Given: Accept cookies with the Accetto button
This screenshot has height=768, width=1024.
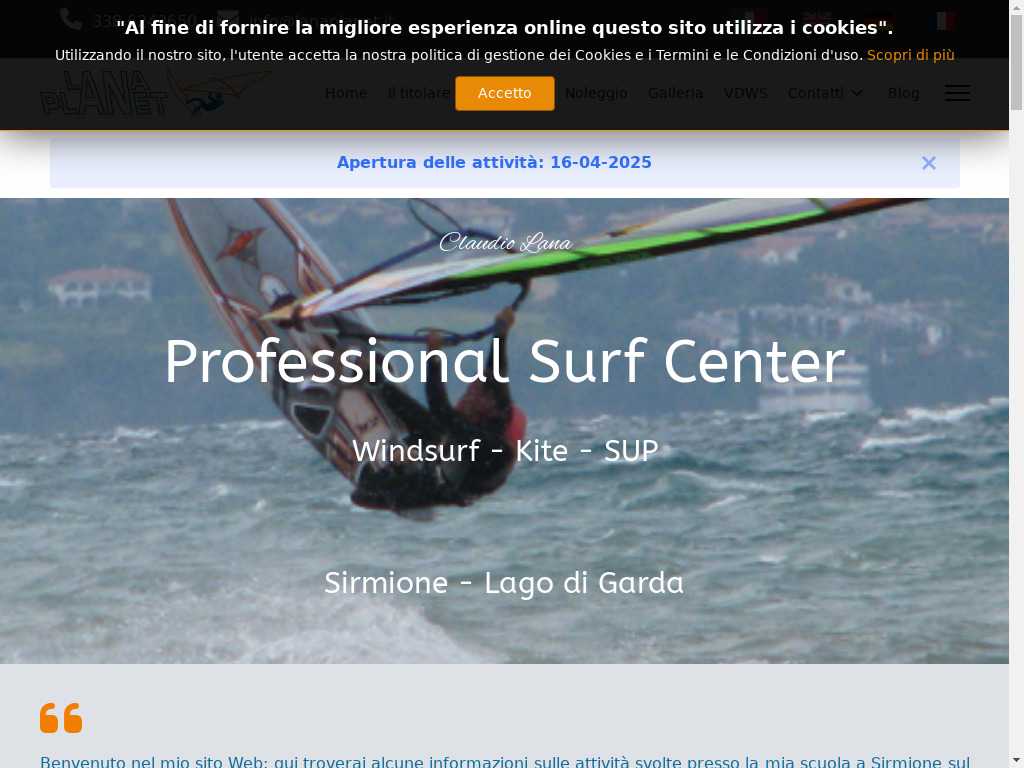Looking at the screenshot, I should [x=504, y=93].
